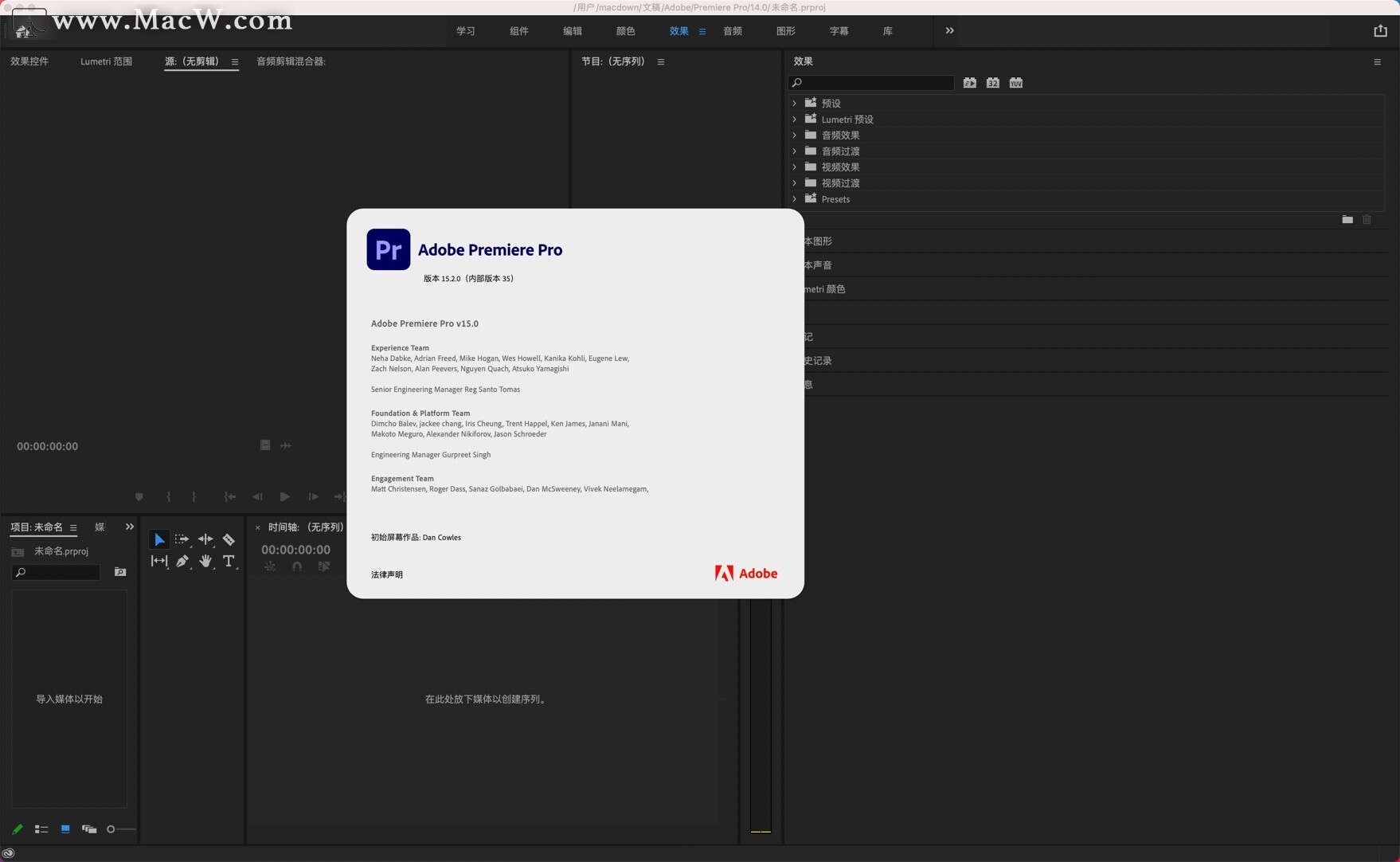Show hidden Project panel tabs with chevrons
1400x862 pixels.
click(130, 527)
